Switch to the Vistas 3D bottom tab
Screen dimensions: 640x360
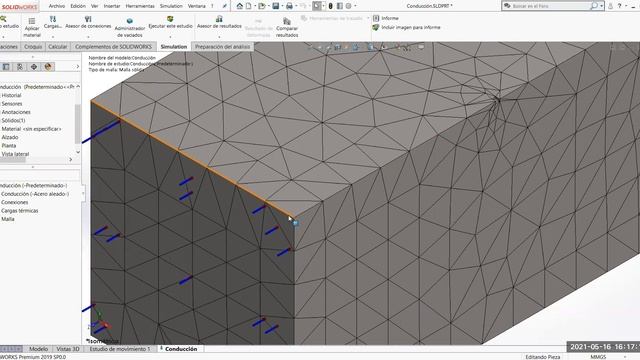tap(68, 349)
